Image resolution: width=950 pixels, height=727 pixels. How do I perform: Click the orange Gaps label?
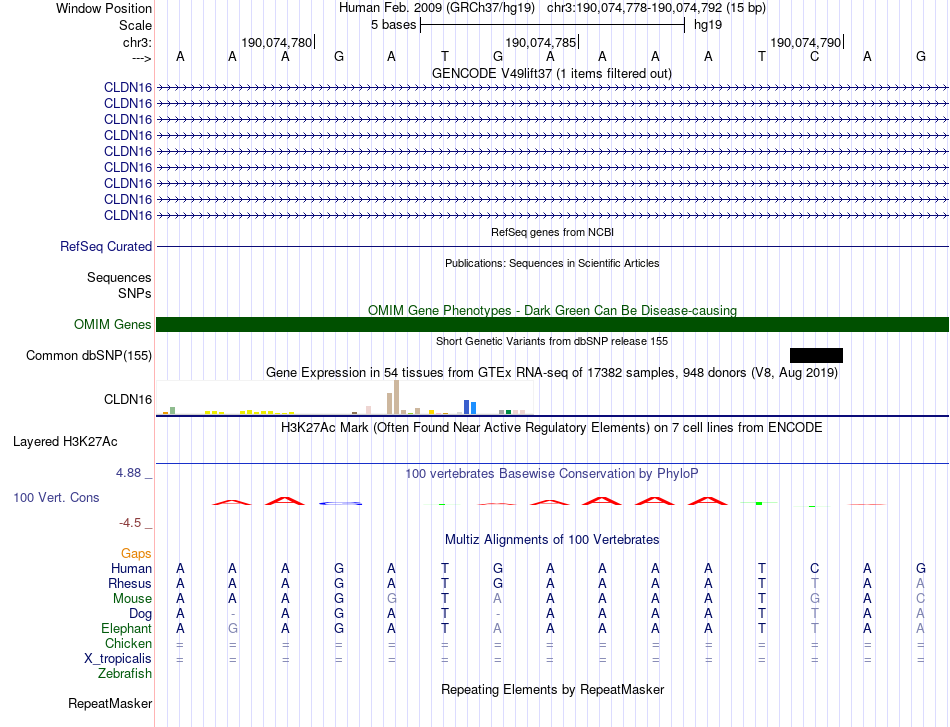click(x=136, y=553)
